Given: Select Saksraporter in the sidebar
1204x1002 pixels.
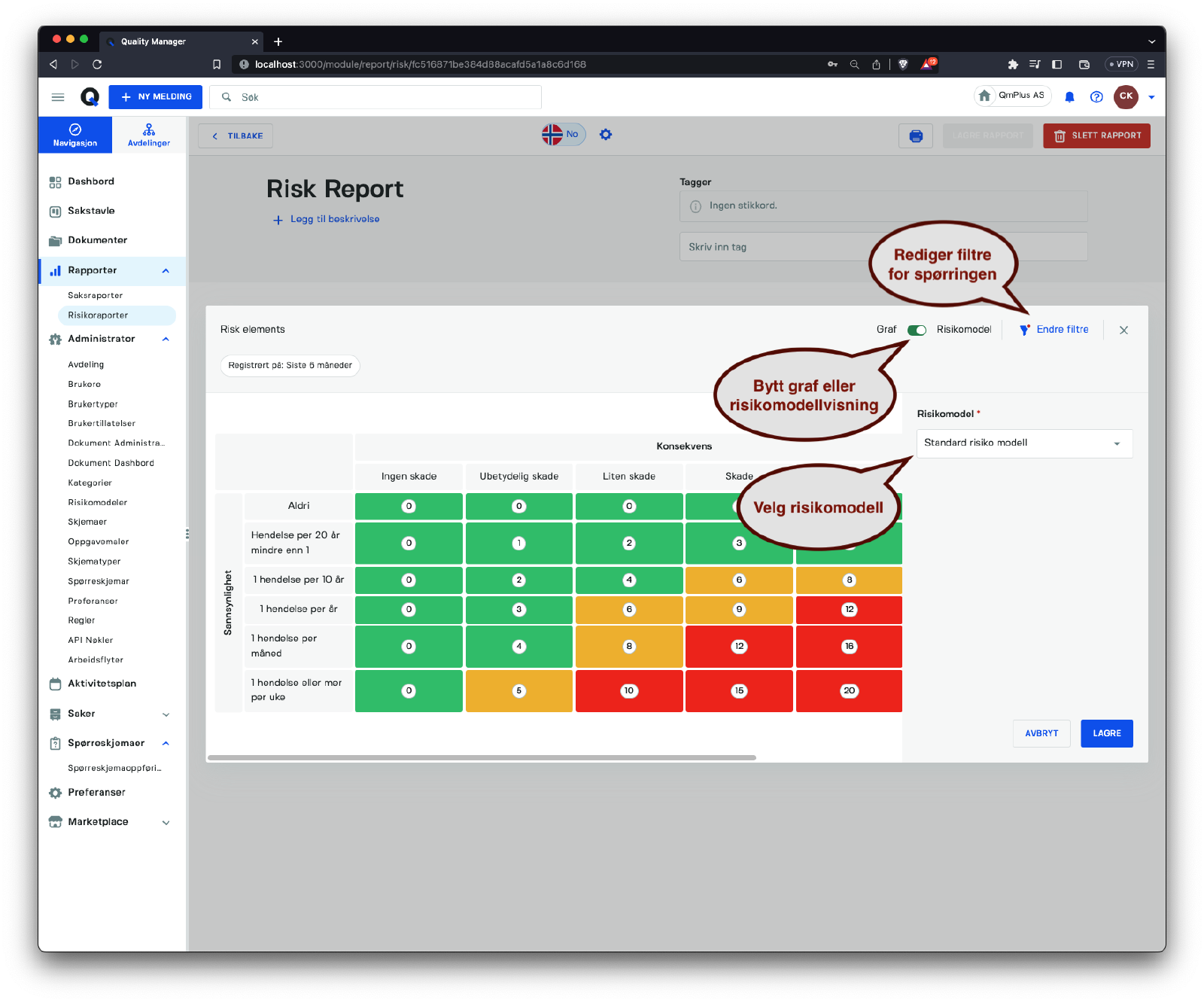Looking at the screenshot, I should point(96,296).
